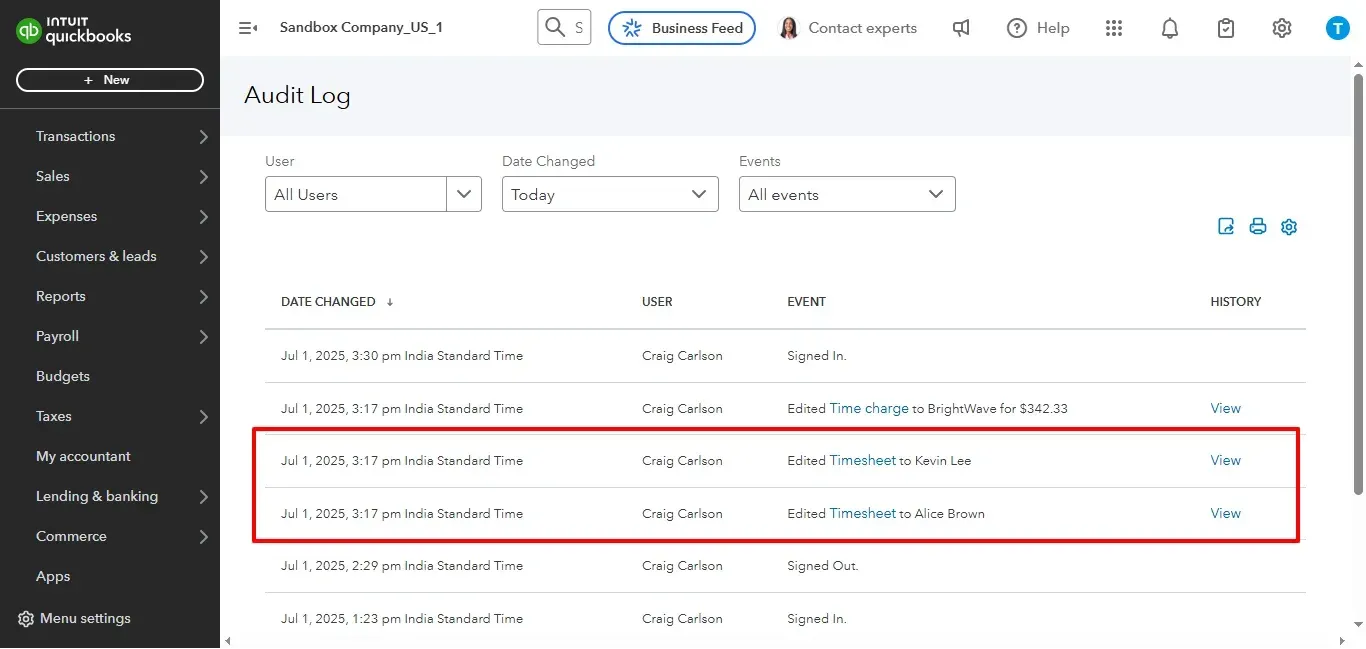Open the notifications bell
The height and width of the screenshot is (649, 1366).
point(1170,28)
